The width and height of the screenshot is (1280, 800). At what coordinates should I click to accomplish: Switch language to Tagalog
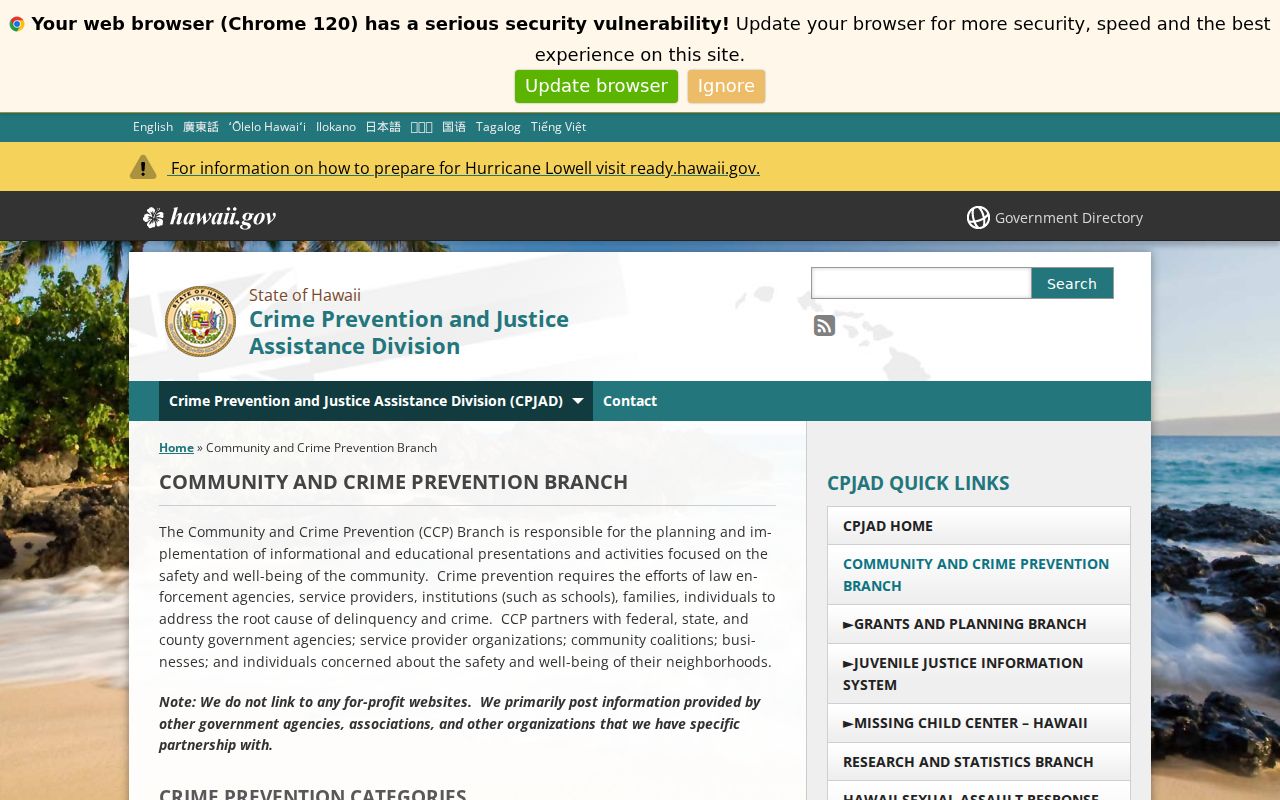click(x=498, y=127)
